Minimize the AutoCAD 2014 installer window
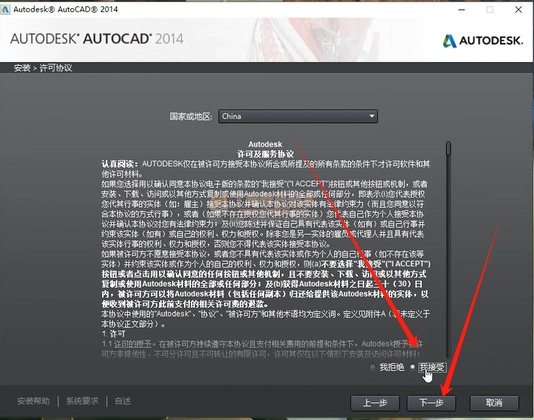The height and width of the screenshot is (420, 534). pyautogui.click(x=461, y=10)
